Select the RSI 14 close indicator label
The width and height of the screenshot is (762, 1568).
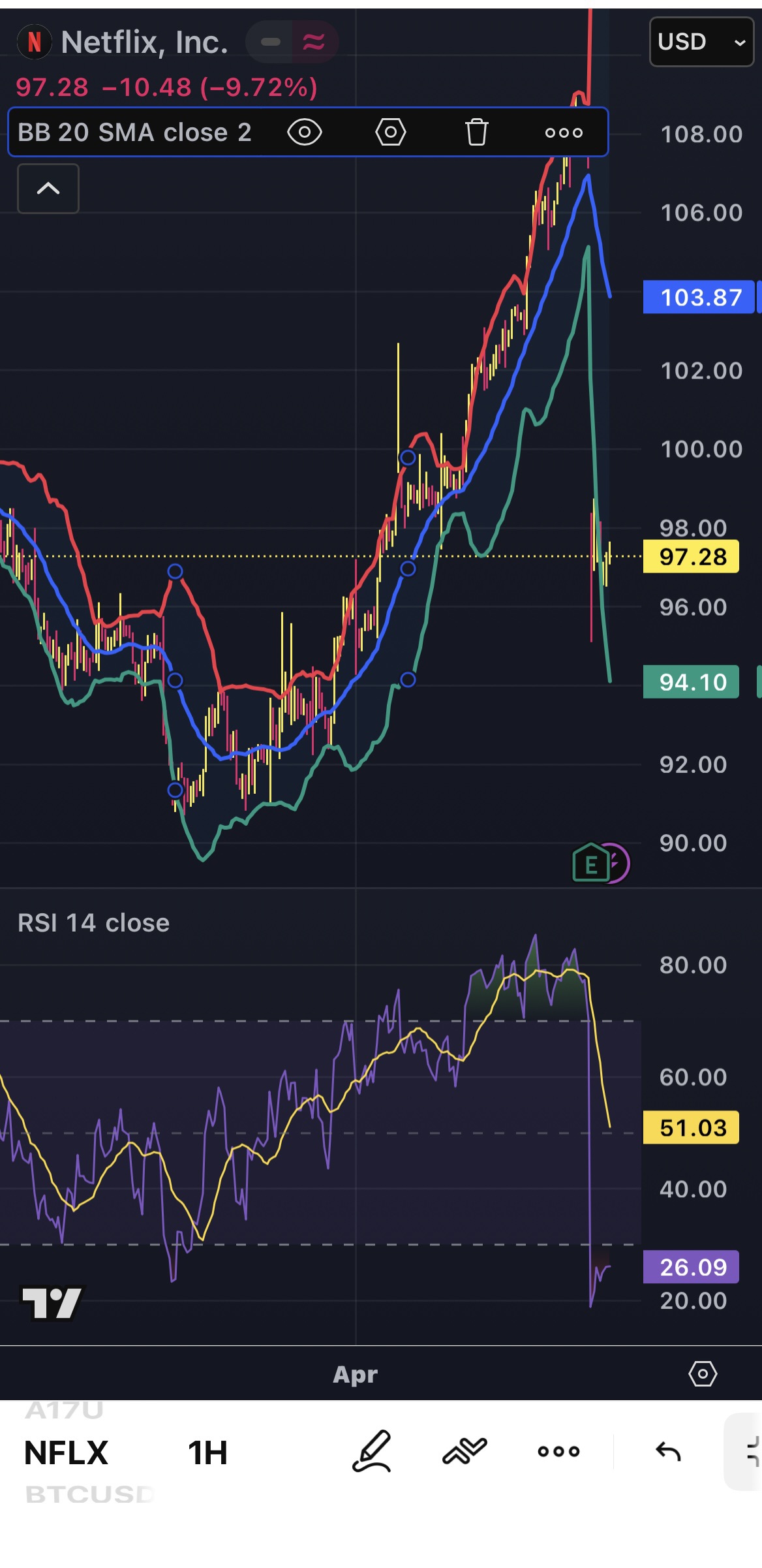(93, 923)
